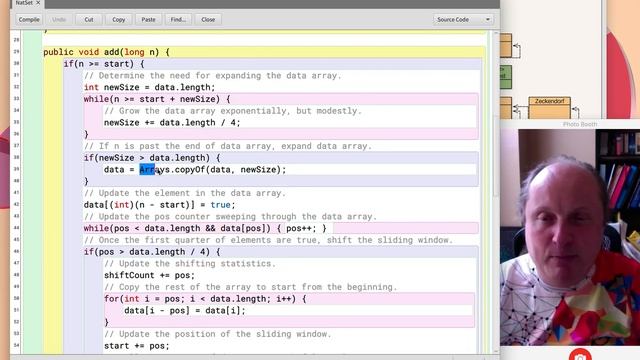Click the Compile button
The image size is (640, 360).
pos(29,19)
